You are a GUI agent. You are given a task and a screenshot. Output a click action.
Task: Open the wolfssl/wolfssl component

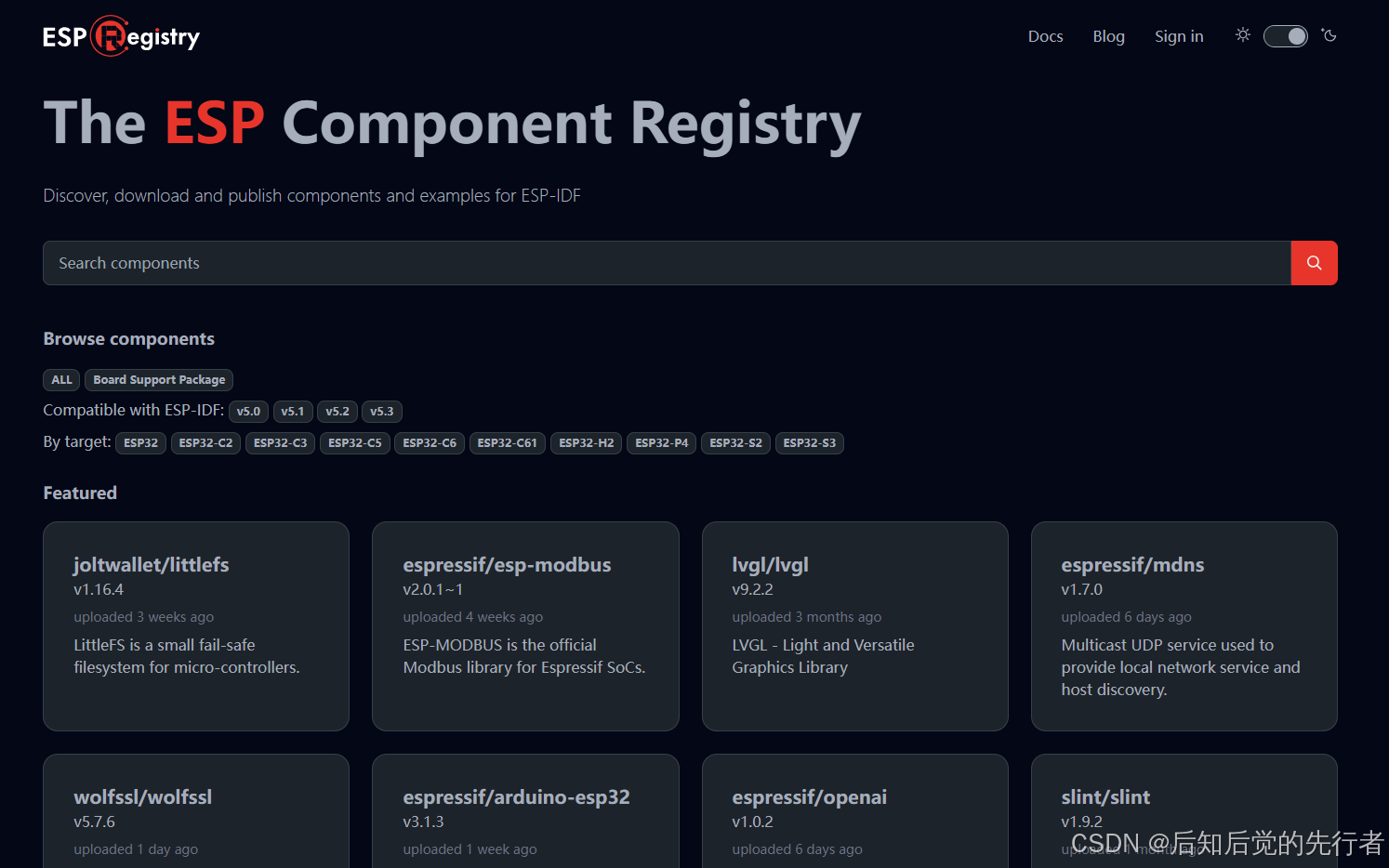click(143, 797)
